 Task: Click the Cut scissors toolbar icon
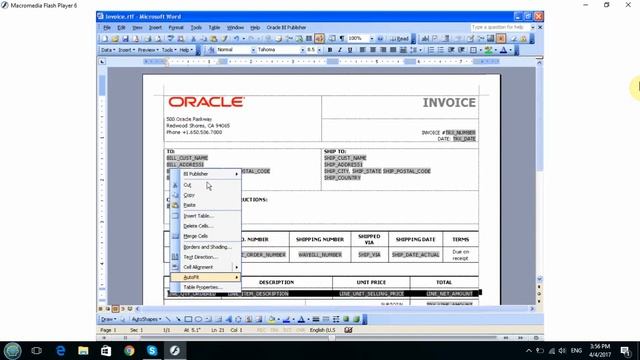click(x=193, y=38)
